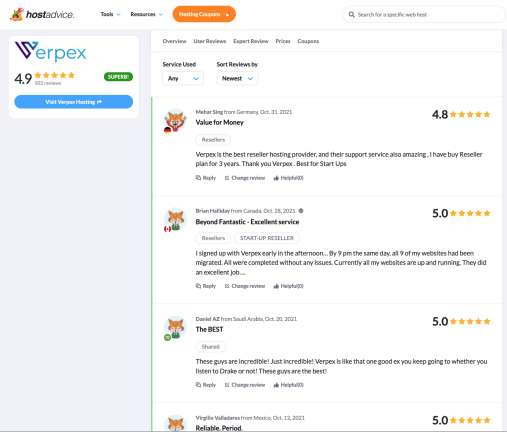507x432 pixels.
Task: Click the Shared tag under The BEST
Action: (x=211, y=347)
